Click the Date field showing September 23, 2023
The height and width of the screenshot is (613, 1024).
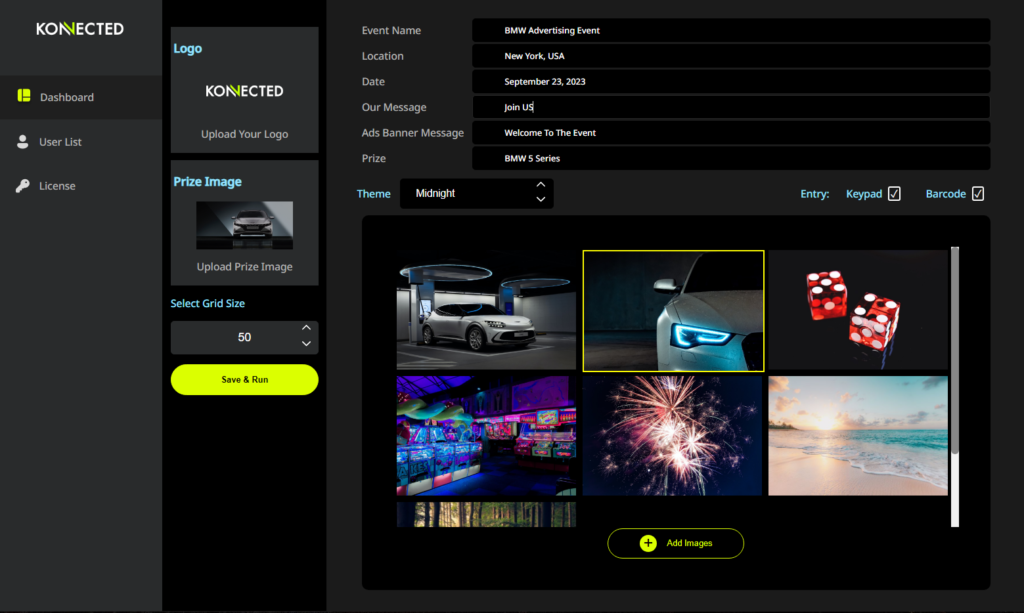coord(731,82)
